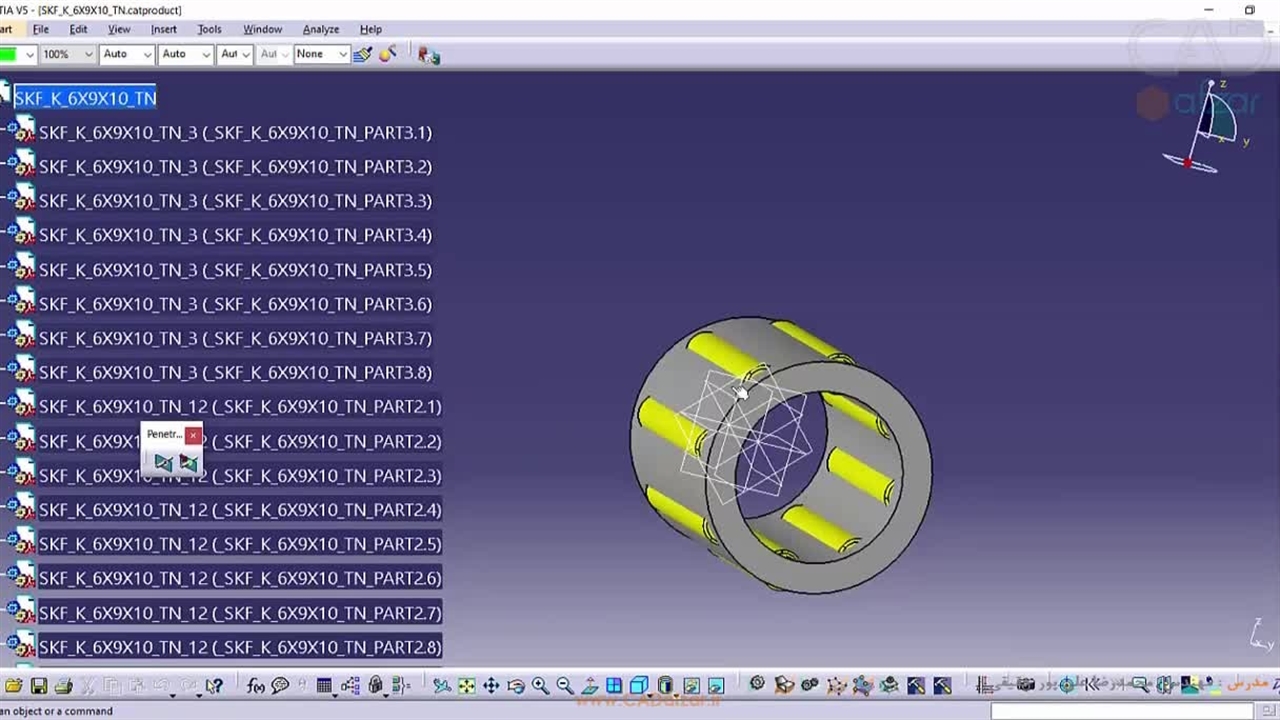Click the What's This help cursor icon
Image resolution: width=1280 pixels, height=720 pixels.
click(x=214, y=686)
